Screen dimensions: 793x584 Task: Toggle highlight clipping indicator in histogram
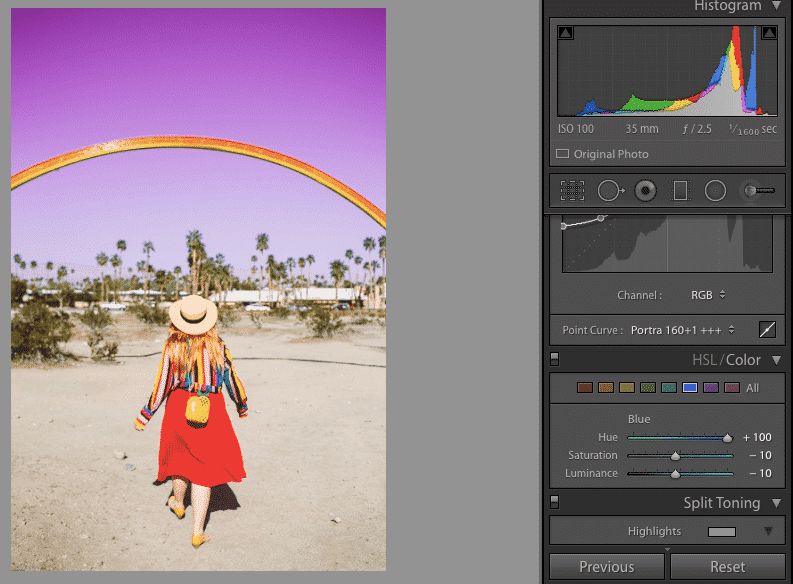[x=769, y=33]
